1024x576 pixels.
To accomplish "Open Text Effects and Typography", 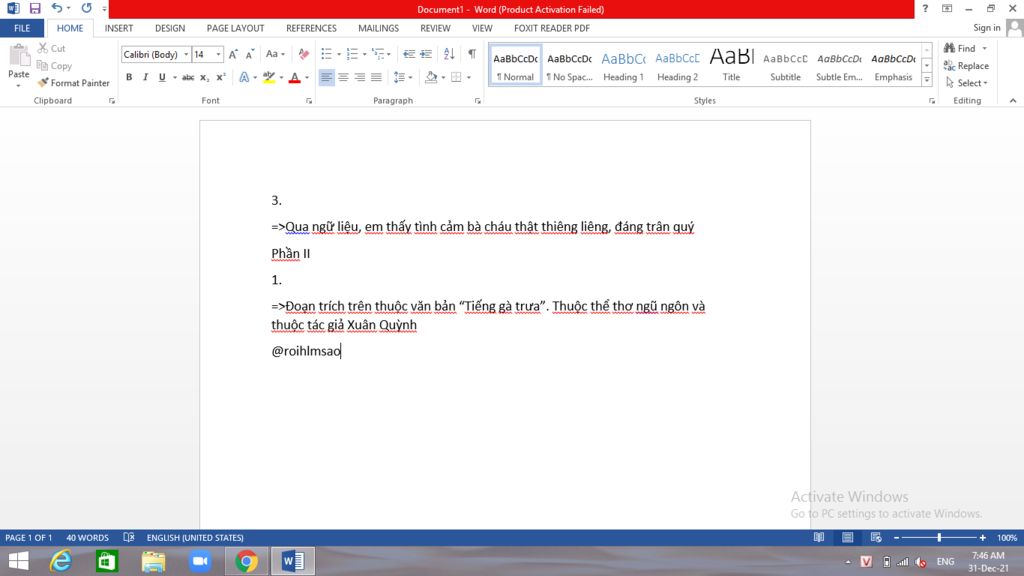I will (x=244, y=77).
